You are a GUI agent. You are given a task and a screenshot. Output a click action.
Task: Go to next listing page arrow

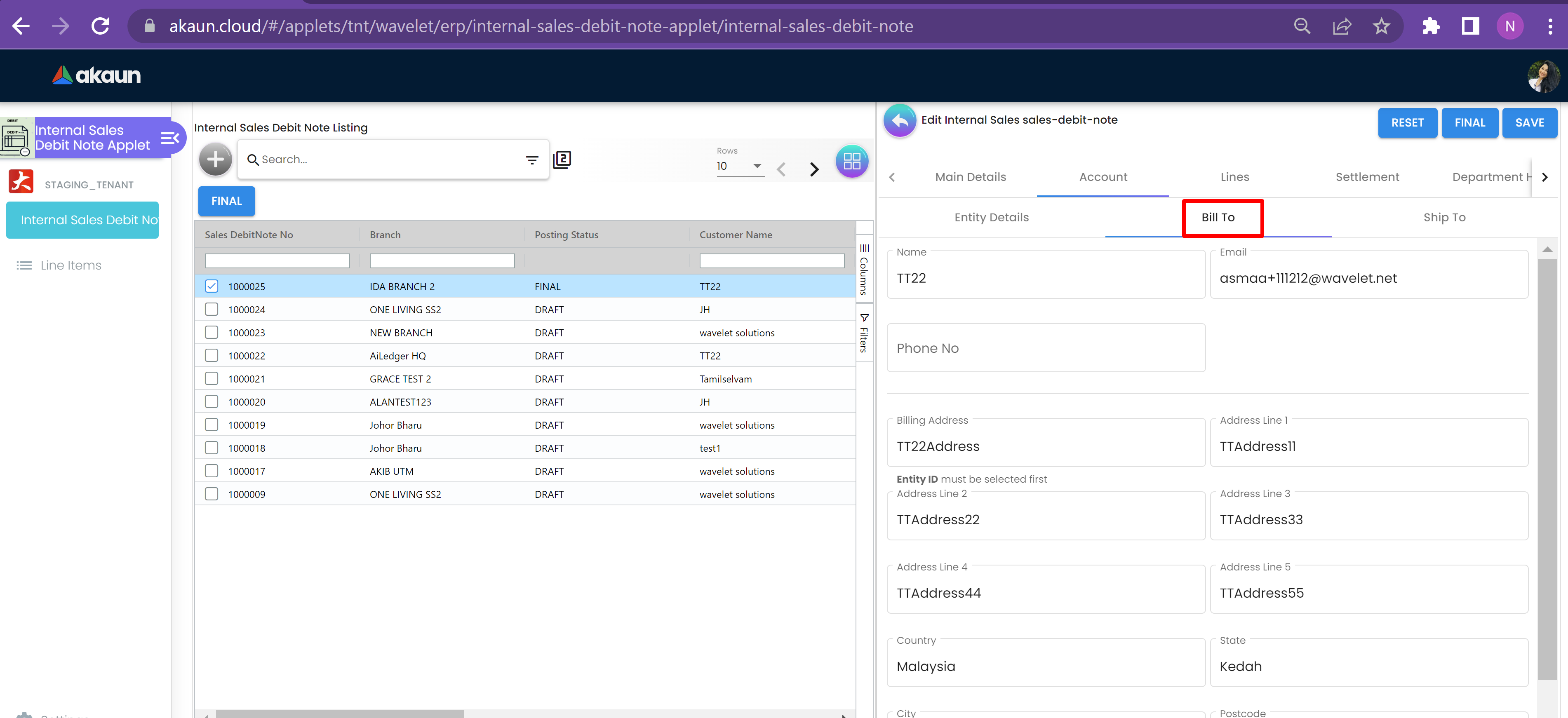click(x=814, y=169)
